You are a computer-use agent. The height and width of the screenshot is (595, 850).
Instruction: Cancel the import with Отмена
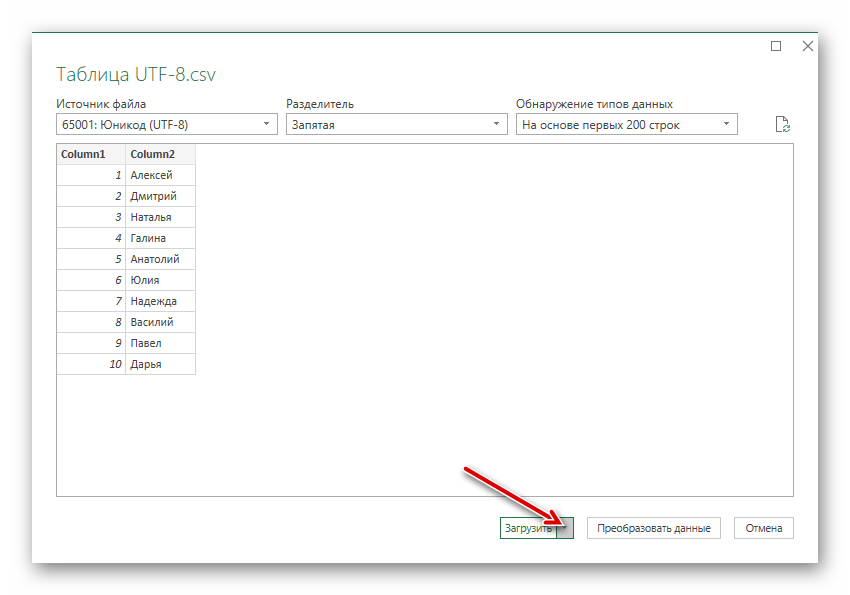pos(764,528)
